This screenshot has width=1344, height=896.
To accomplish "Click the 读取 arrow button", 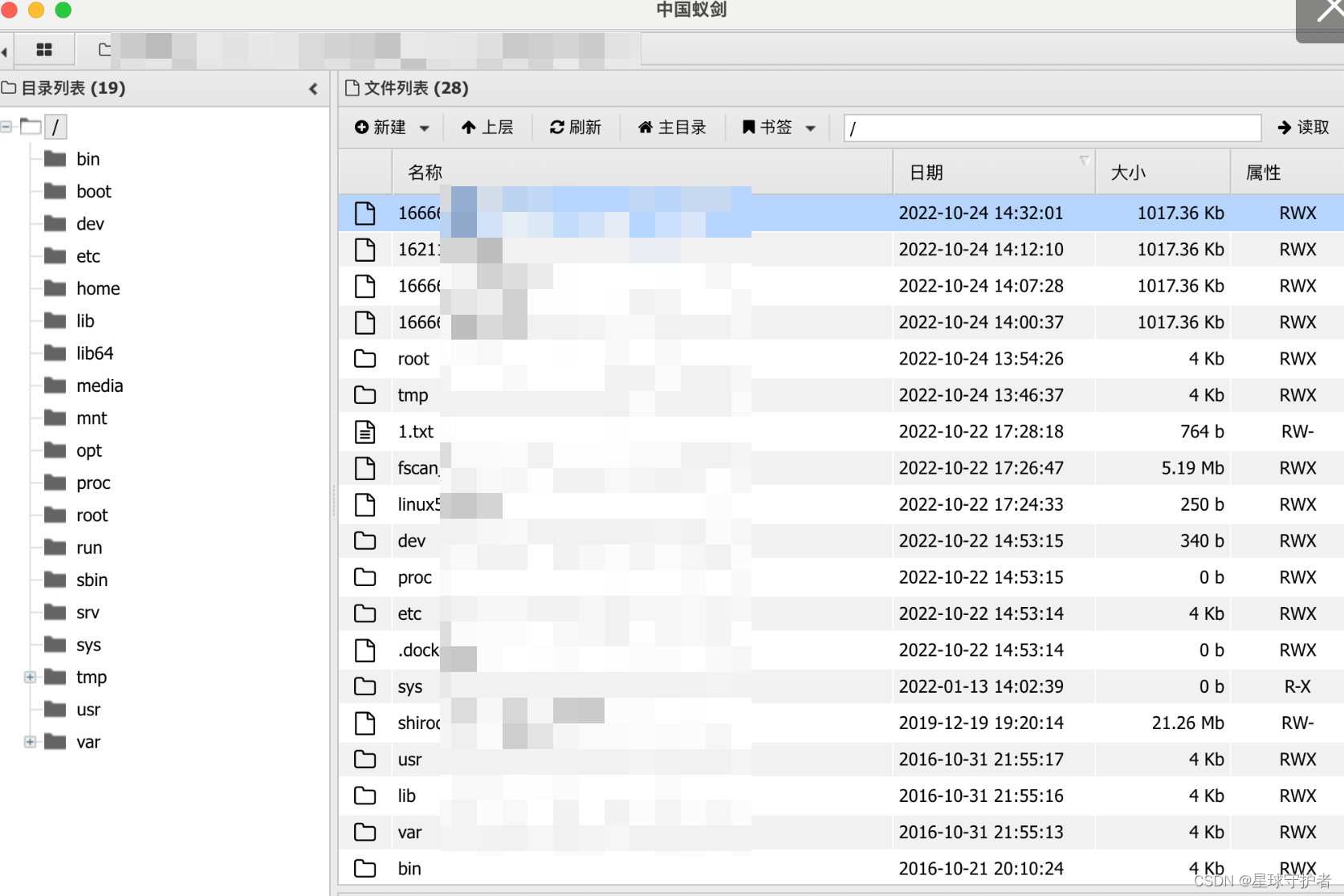I will 1303,128.
